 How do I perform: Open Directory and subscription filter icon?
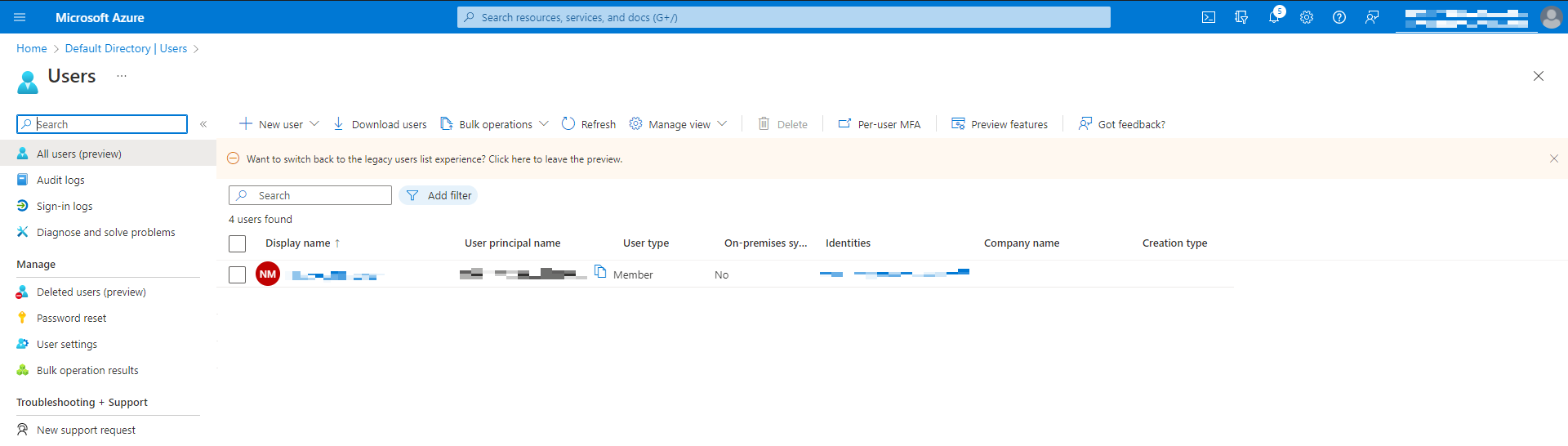pyautogui.click(x=1241, y=17)
